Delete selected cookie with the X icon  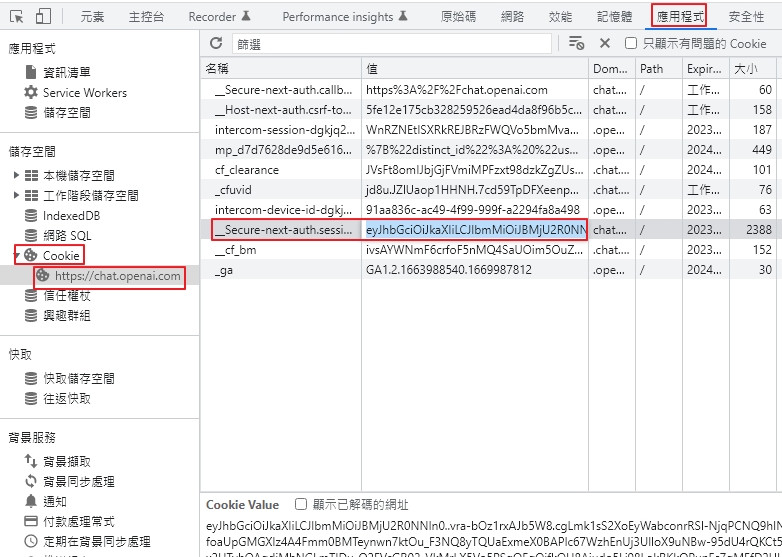[x=604, y=43]
